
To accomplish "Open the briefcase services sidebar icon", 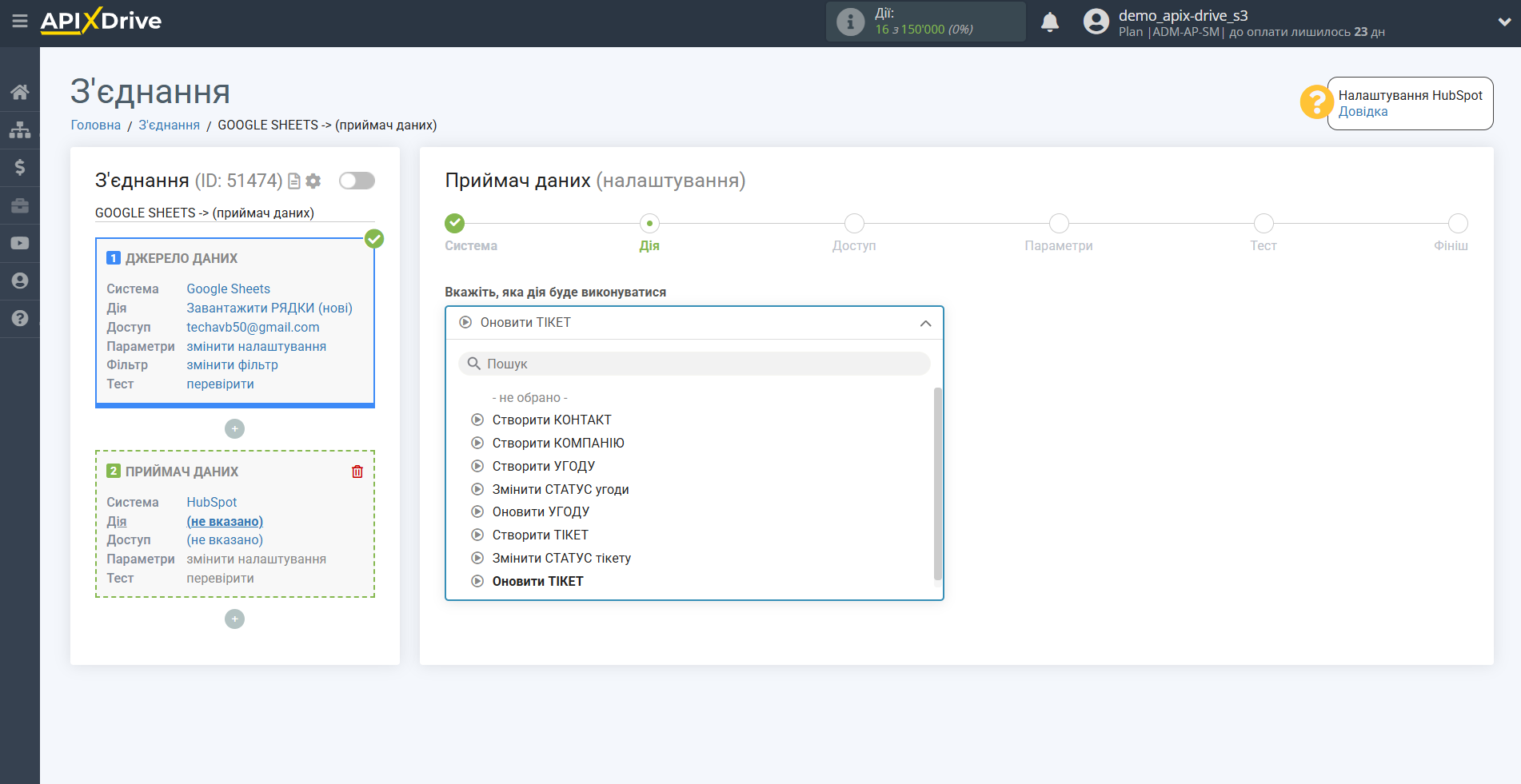I will coord(20,205).
